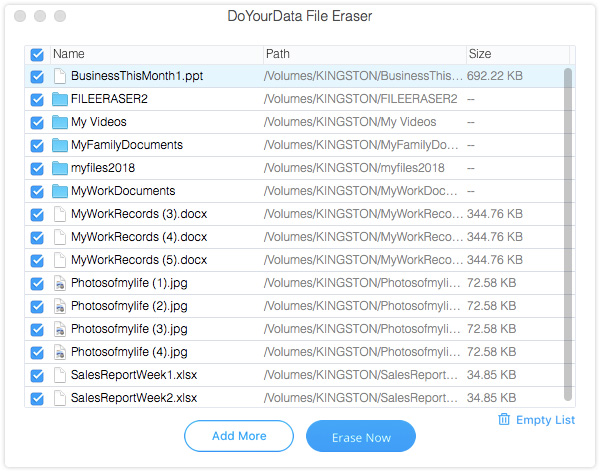
Task: Select the BusinessThisMonth1.ppt file name
Action: [137, 76]
